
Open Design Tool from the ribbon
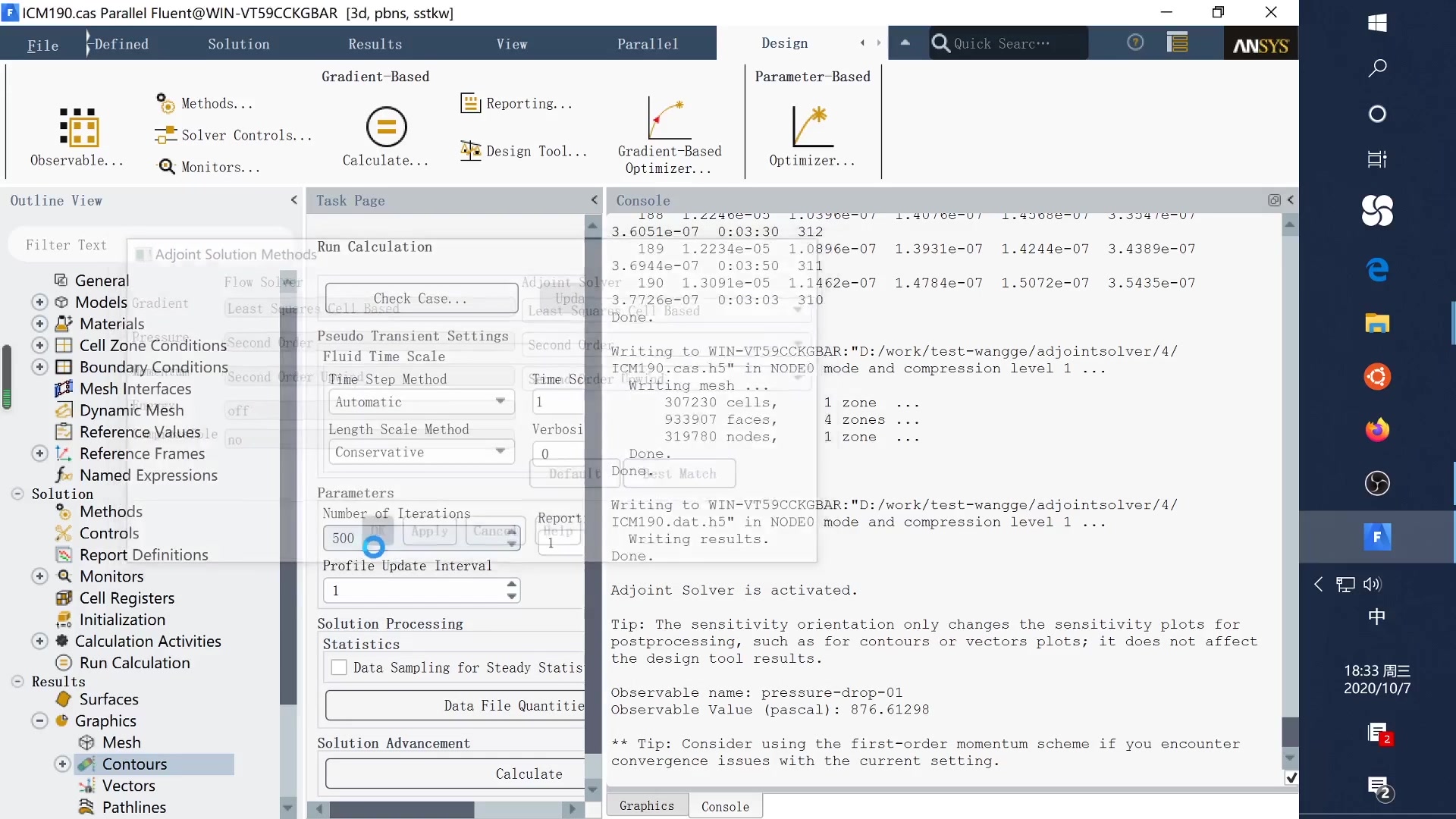pos(524,151)
